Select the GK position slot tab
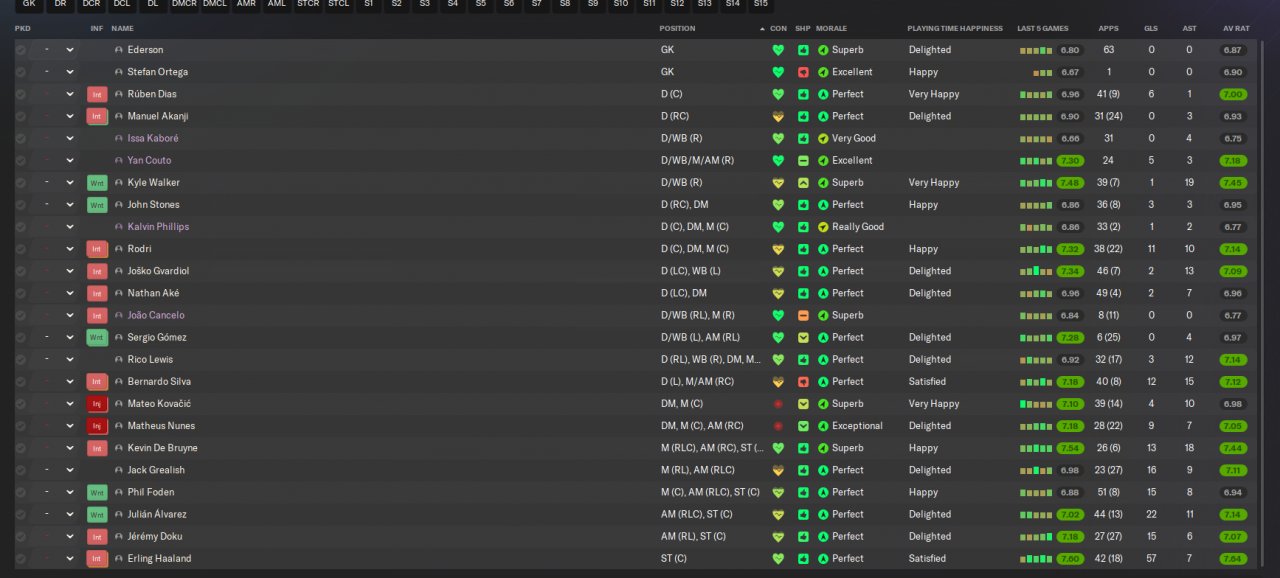1280x578 pixels. (x=29, y=5)
